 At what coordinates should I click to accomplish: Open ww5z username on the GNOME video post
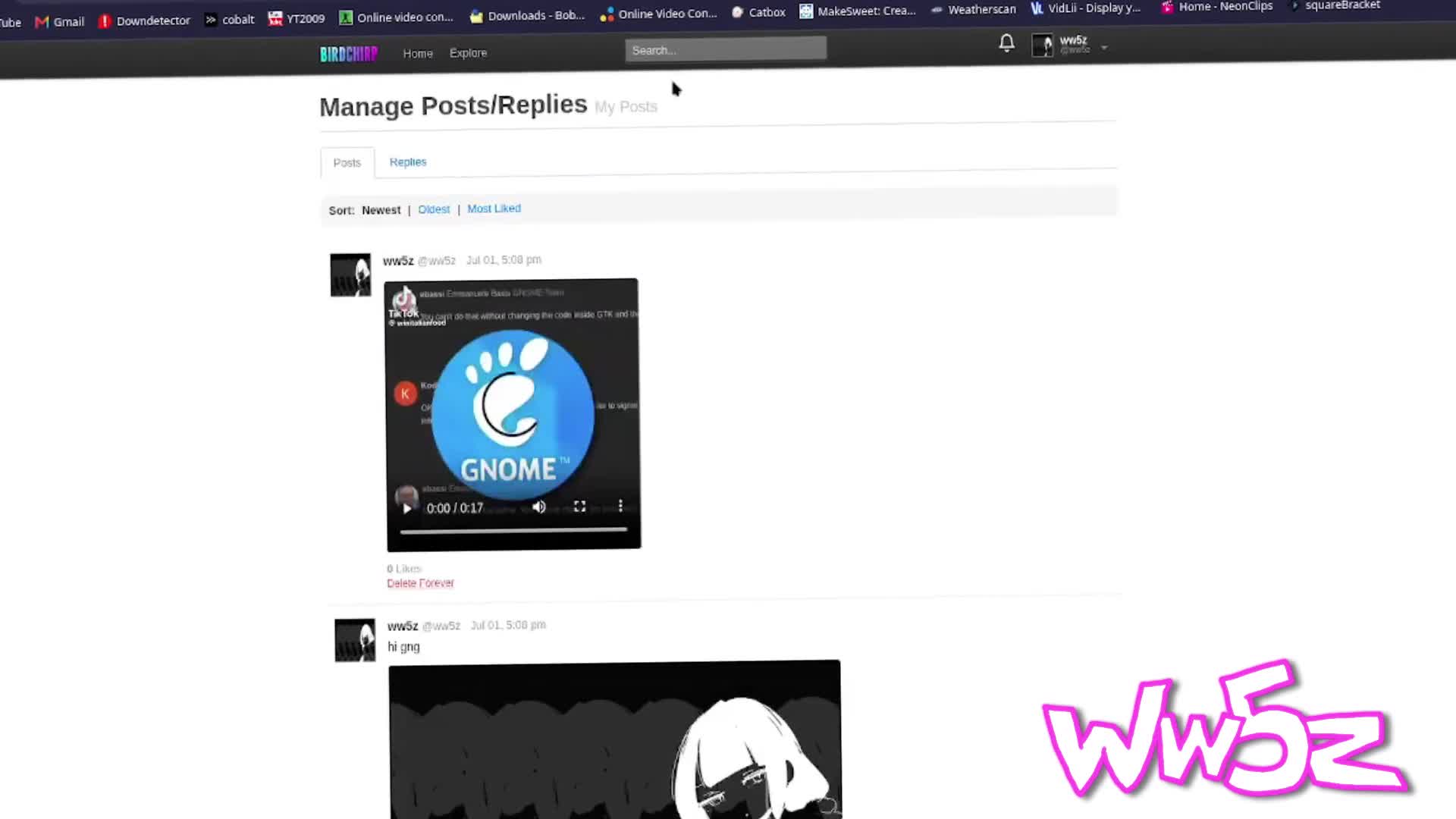tap(398, 260)
